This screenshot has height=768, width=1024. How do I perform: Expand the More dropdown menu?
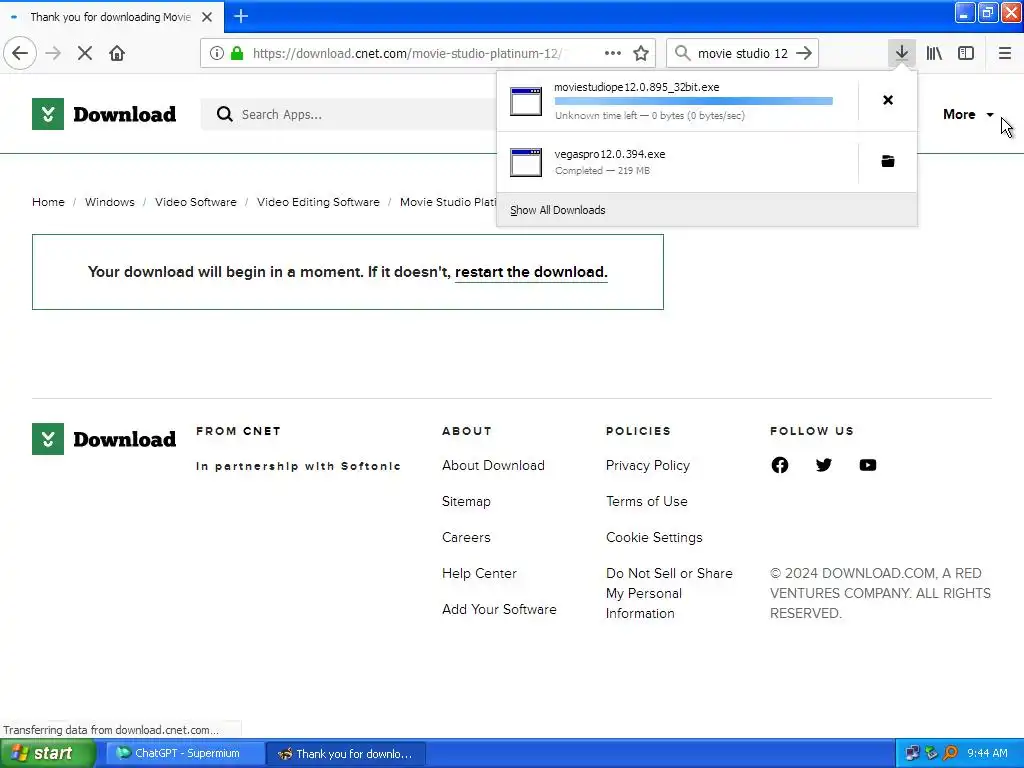(968, 114)
